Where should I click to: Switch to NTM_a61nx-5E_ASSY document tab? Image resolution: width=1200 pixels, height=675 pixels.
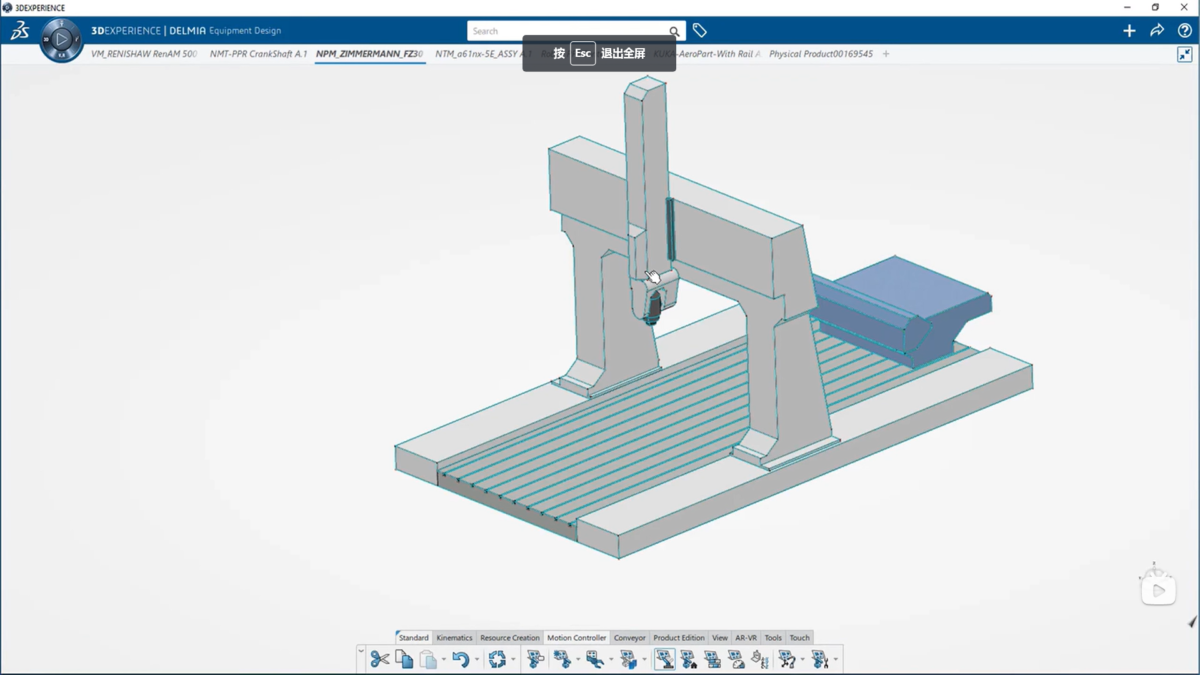(481, 54)
